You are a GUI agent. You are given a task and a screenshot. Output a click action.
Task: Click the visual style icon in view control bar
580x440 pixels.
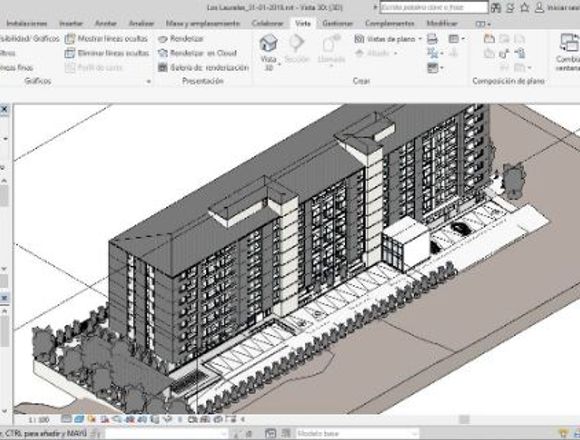[x=79, y=419]
